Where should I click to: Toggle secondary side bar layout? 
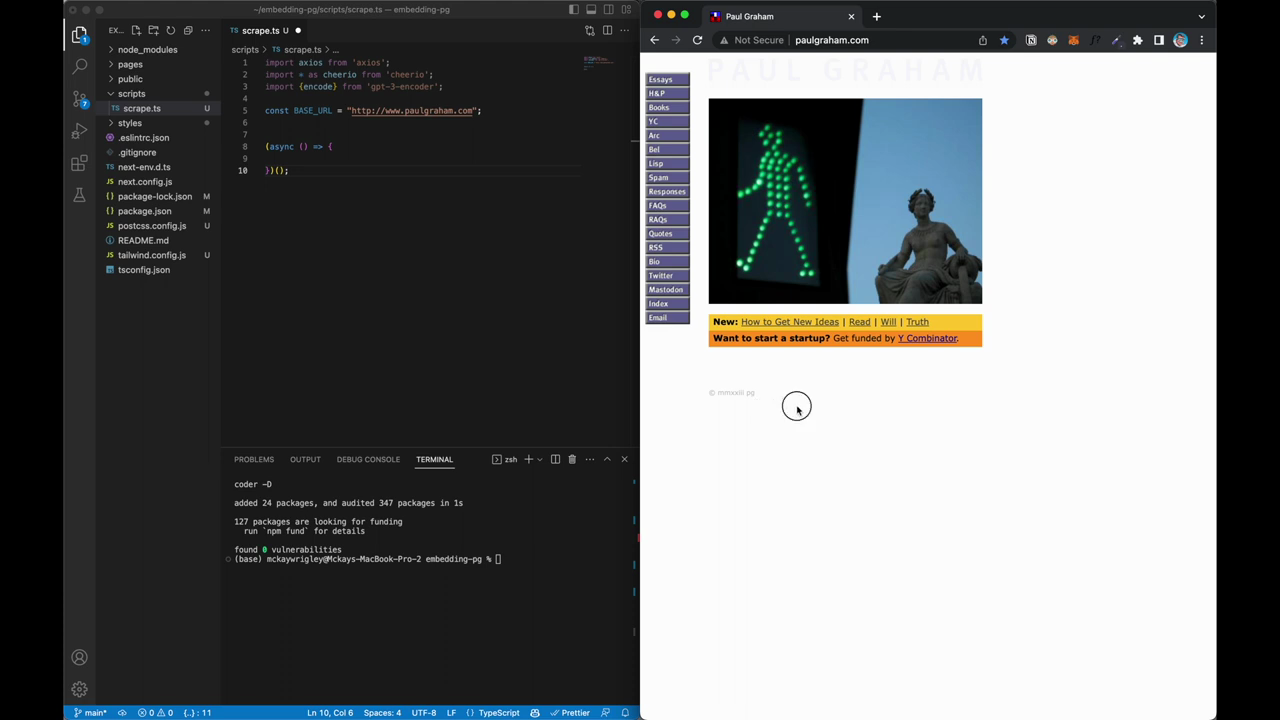[x=608, y=9]
